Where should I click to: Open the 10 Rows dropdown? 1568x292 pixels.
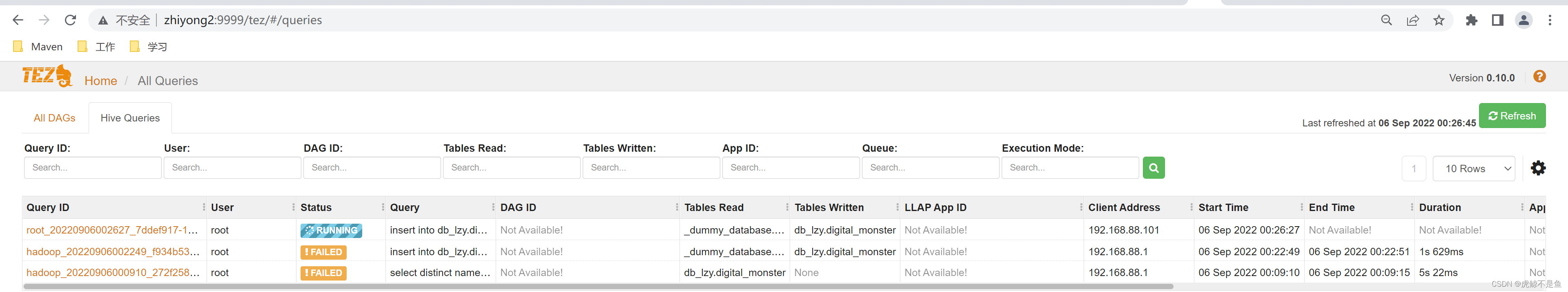click(x=1474, y=168)
